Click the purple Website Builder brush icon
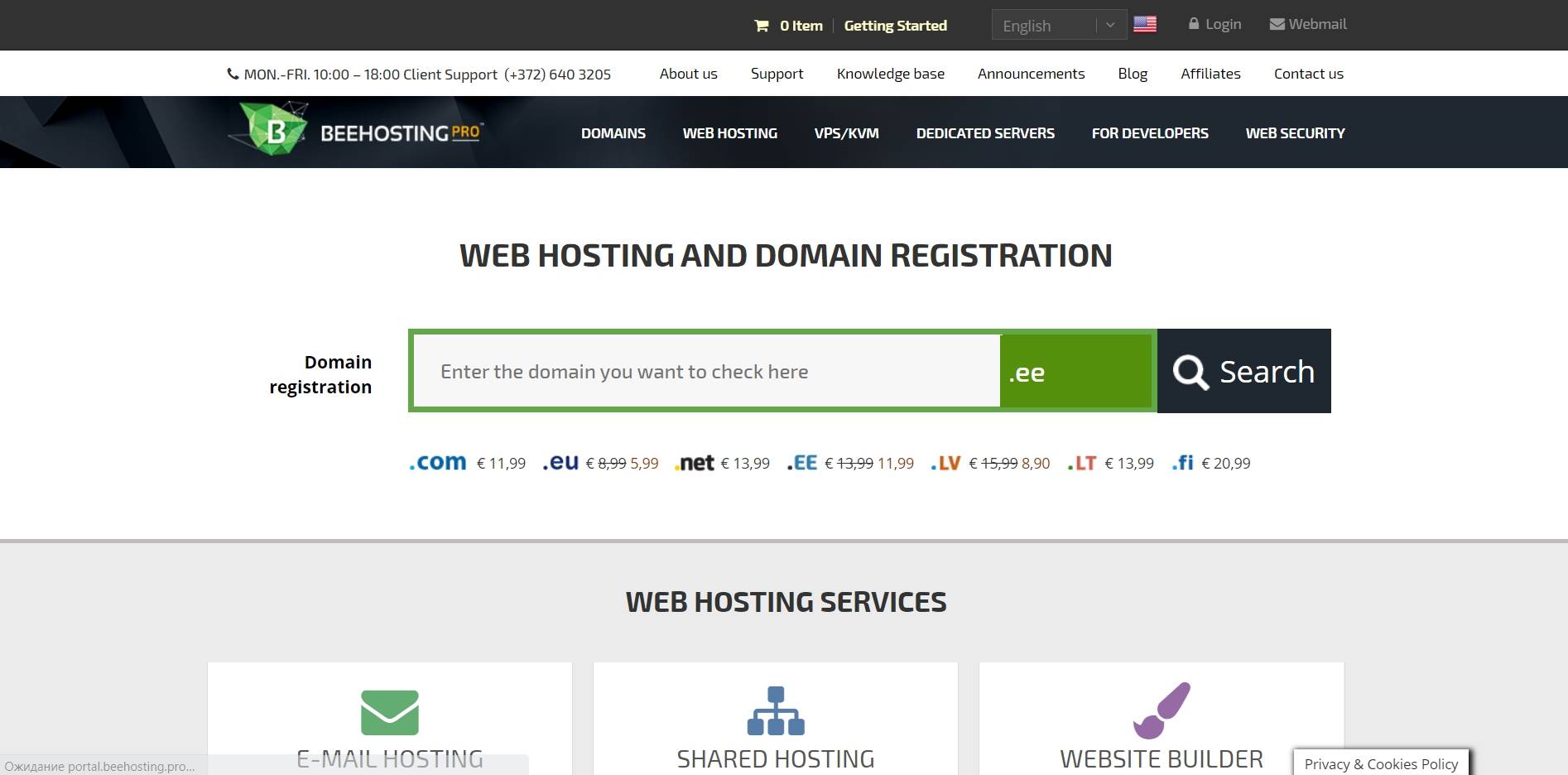This screenshot has width=1568, height=775. (1162, 710)
